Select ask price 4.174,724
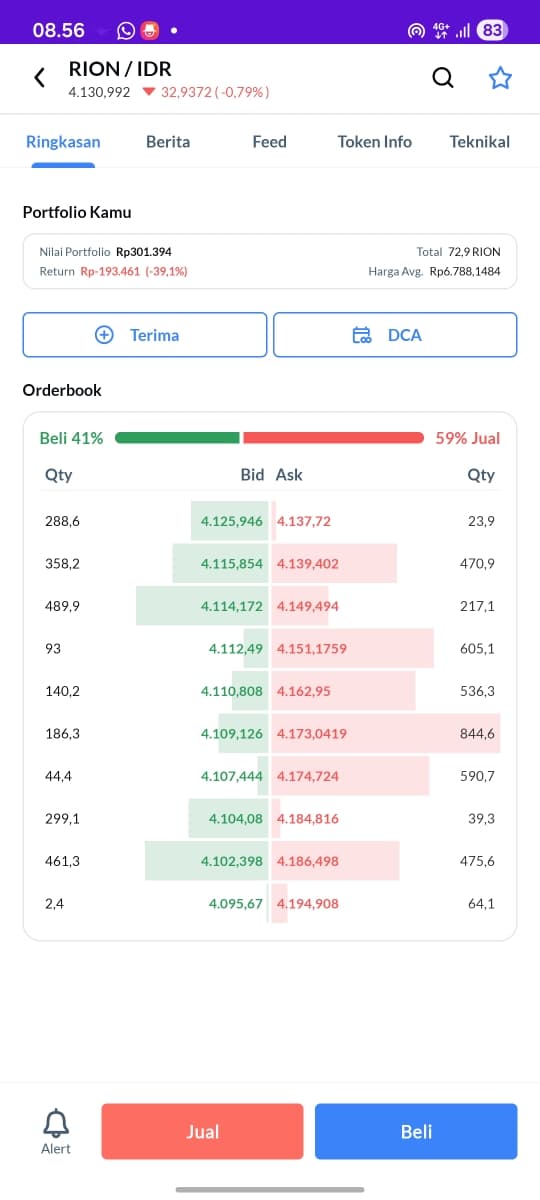Viewport: 540px width, 1200px height. click(308, 776)
